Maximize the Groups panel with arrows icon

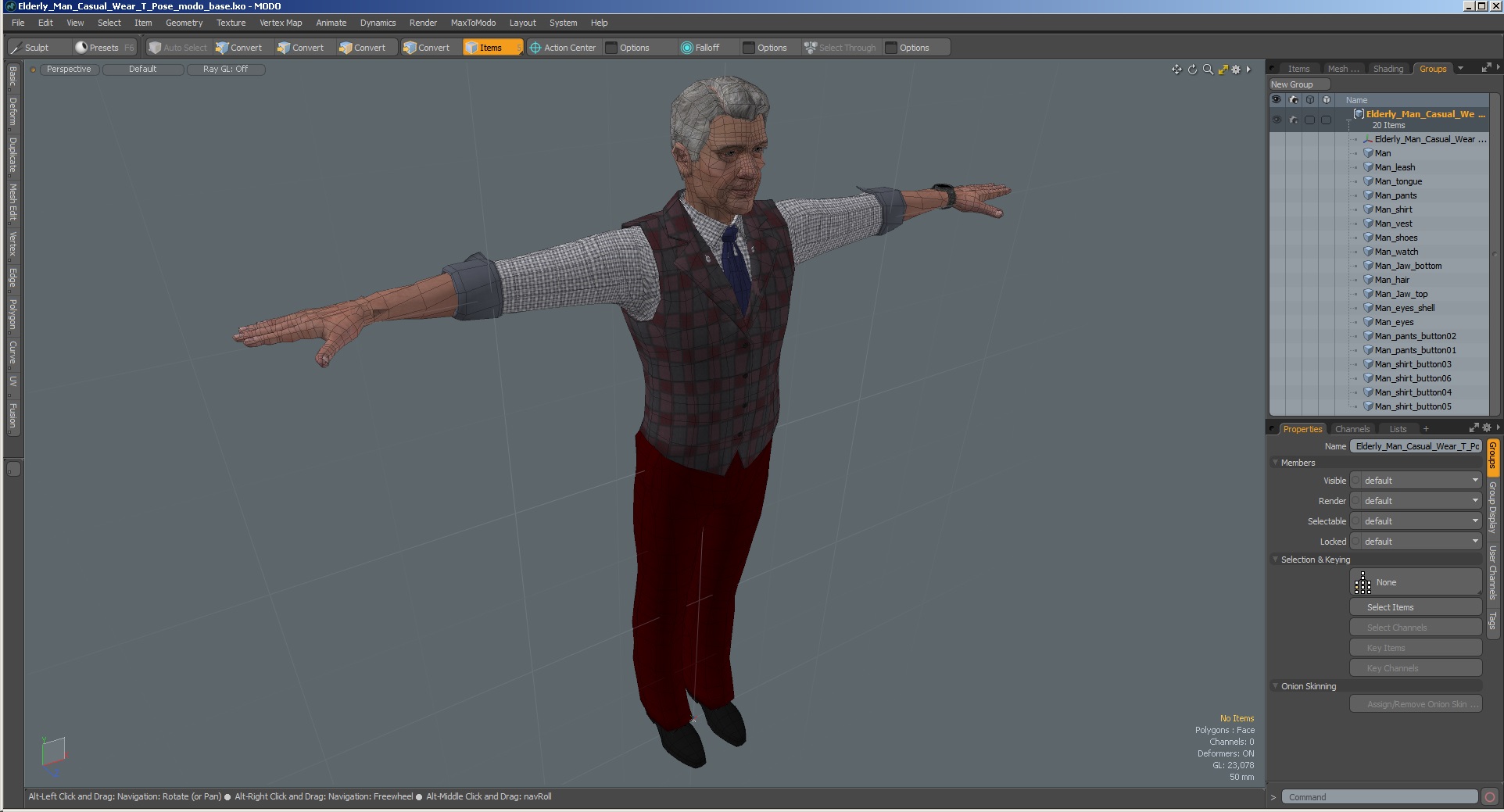(1486, 68)
